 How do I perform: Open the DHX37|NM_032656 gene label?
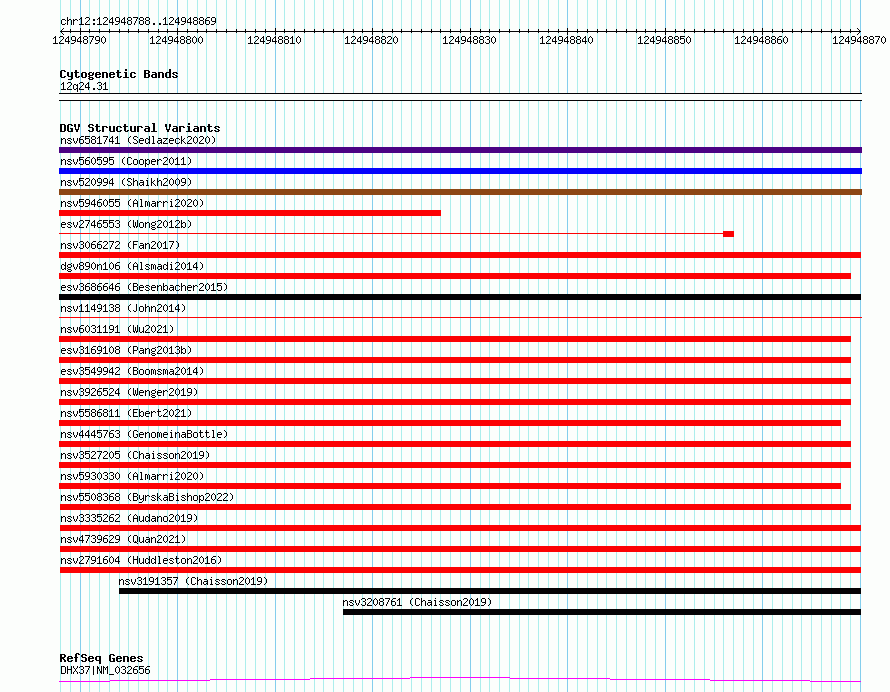[x=105, y=670]
